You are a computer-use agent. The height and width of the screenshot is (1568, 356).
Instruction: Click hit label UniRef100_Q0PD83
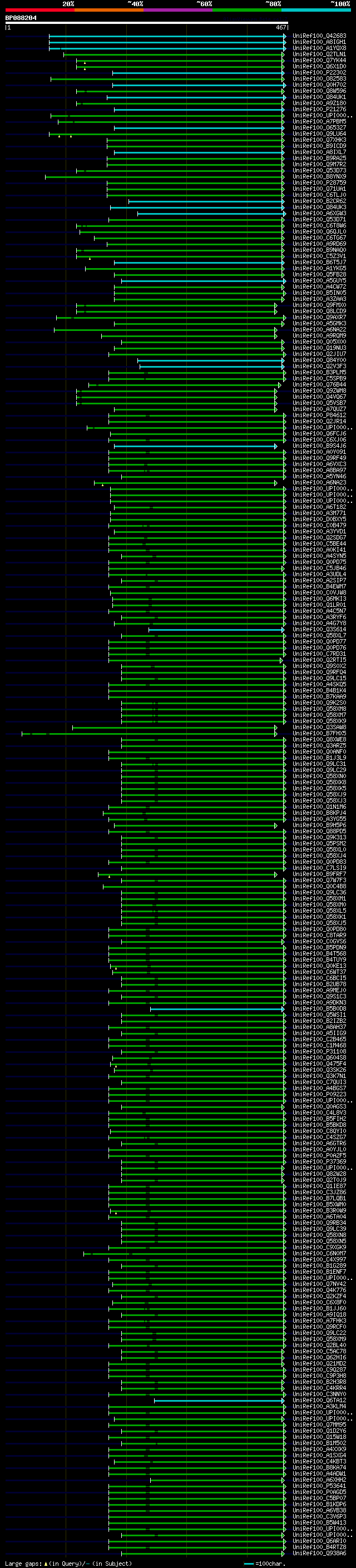coord(319,862)
